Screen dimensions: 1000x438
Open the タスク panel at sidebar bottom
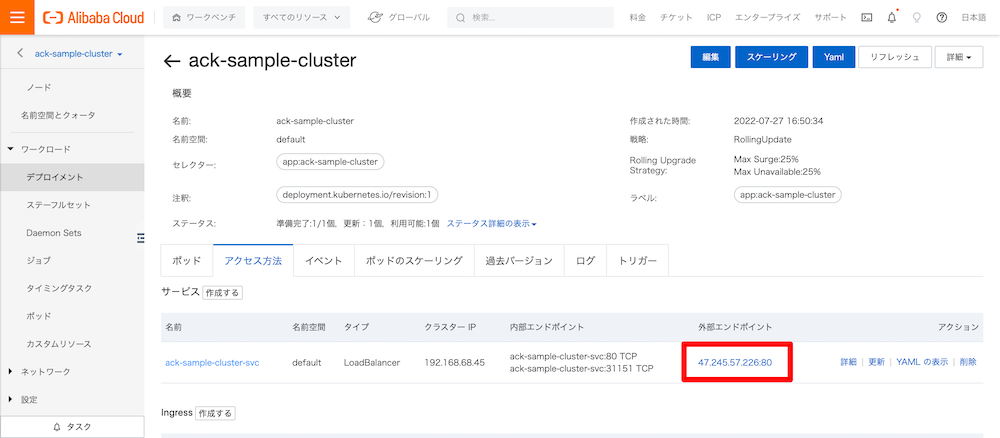click(x=72, y=427)
